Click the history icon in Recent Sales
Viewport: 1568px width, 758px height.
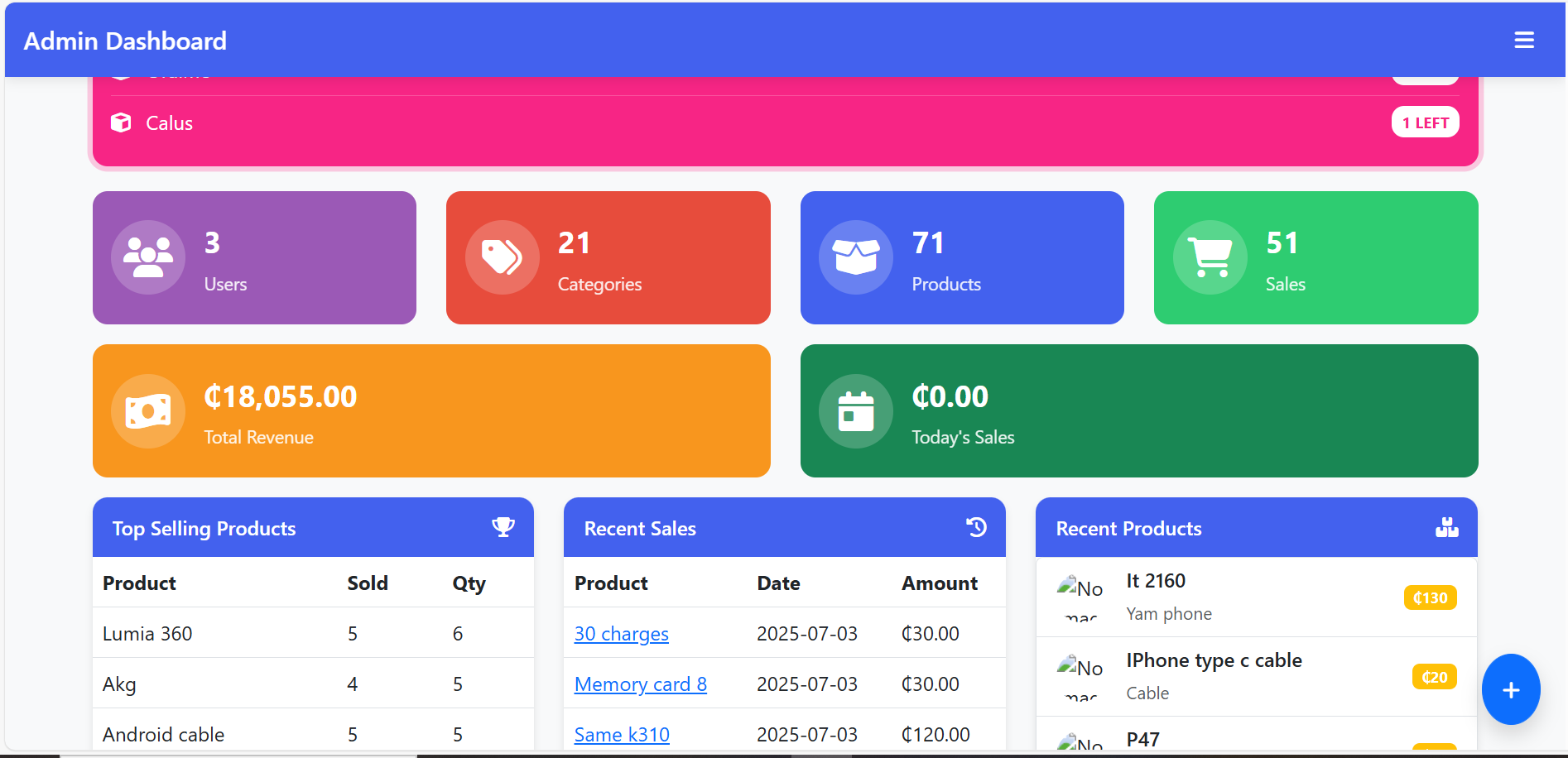point(976,527)
